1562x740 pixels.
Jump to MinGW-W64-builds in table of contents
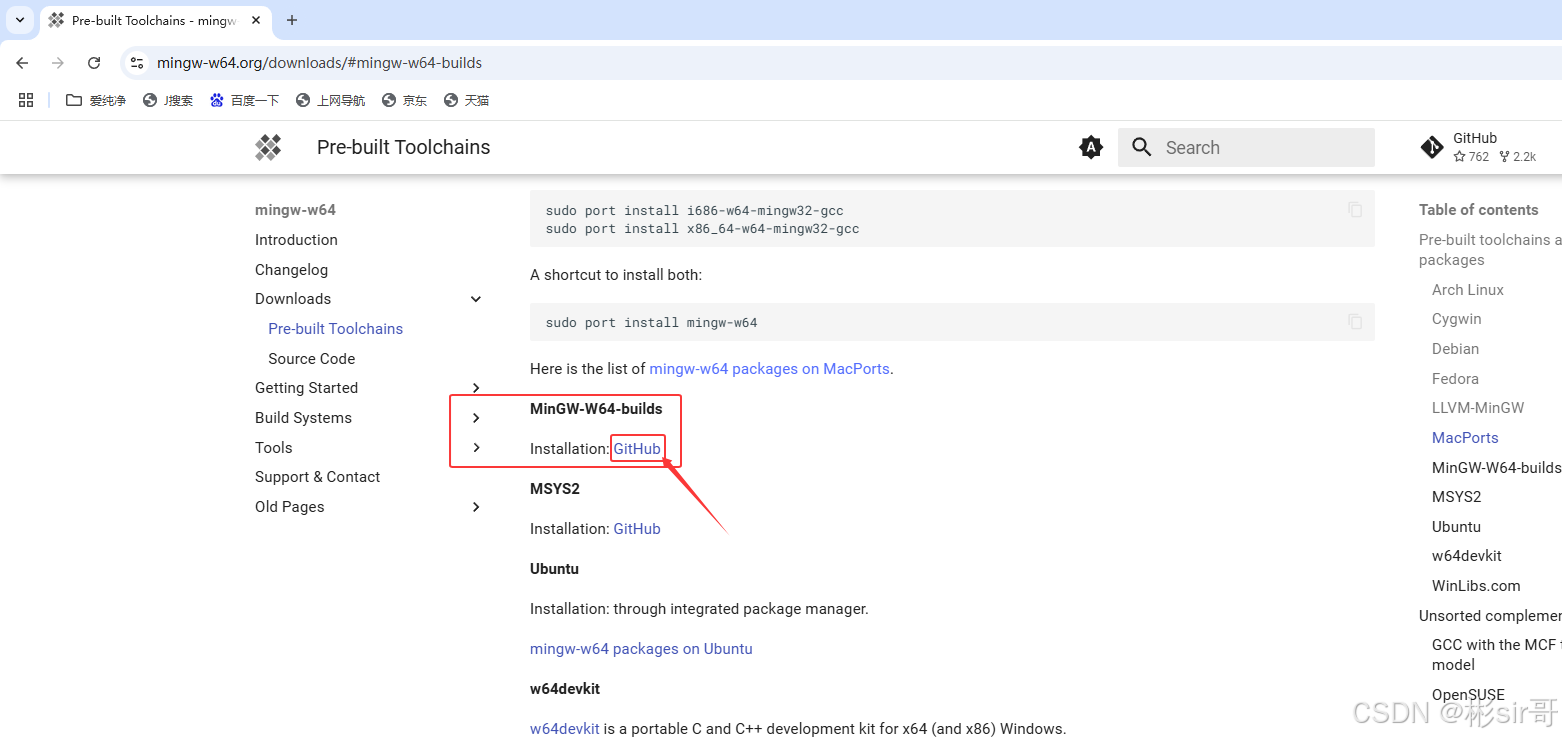tap(1496, 468)
